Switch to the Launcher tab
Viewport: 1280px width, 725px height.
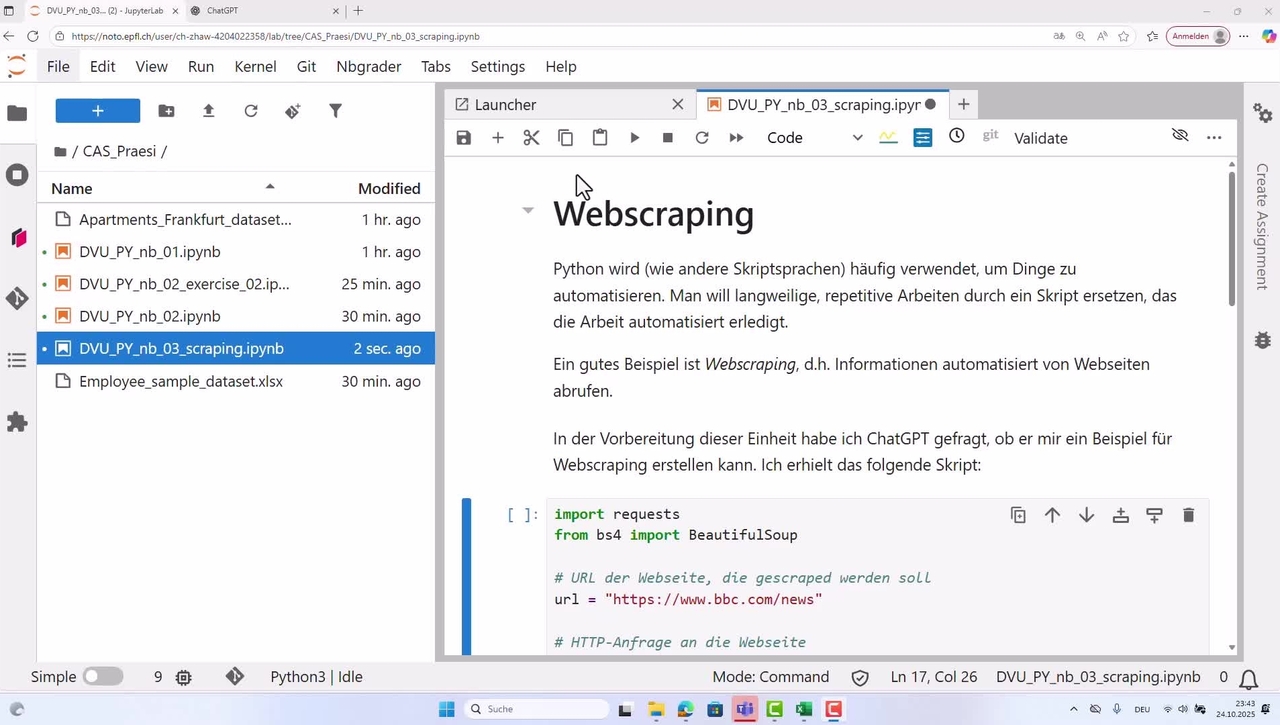point(506,105)
